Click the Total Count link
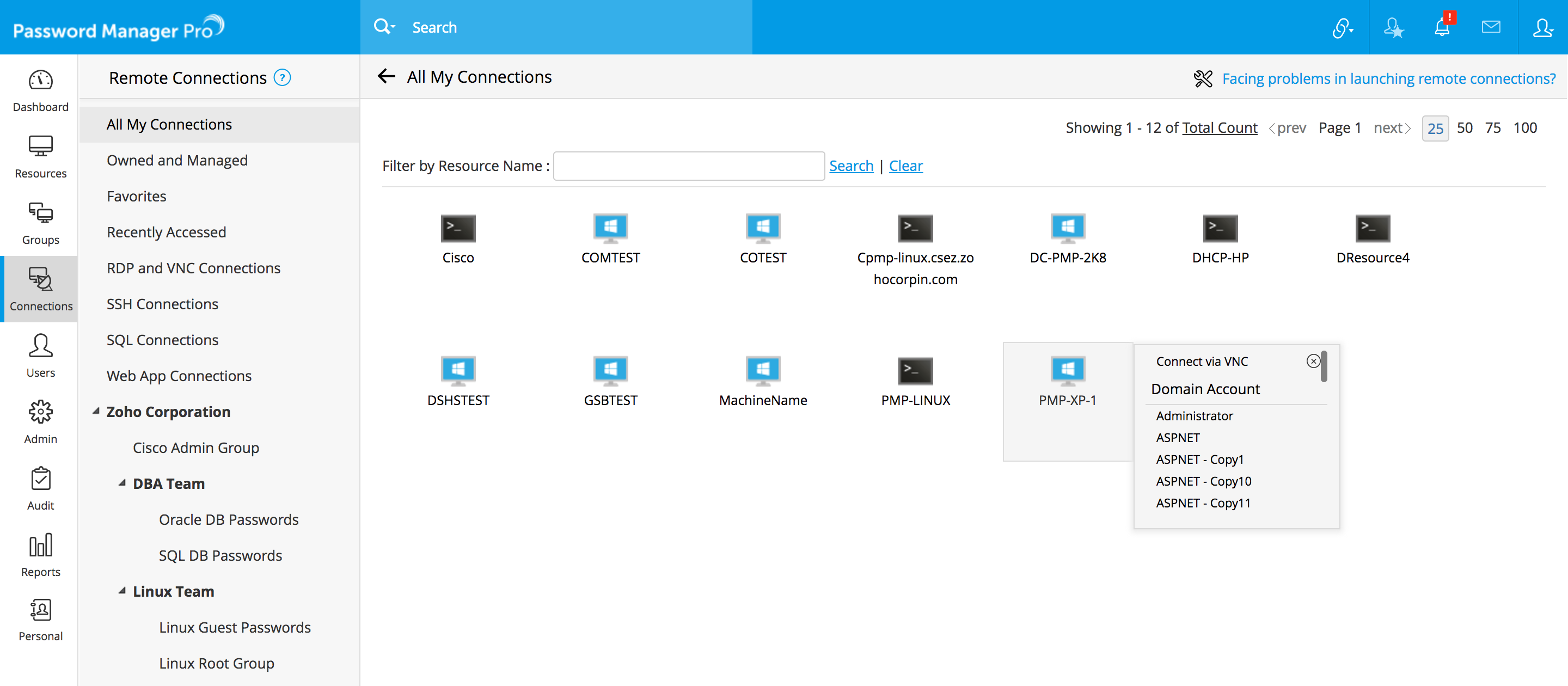This screenshot has width=1568, height=686. [1219, 128]
